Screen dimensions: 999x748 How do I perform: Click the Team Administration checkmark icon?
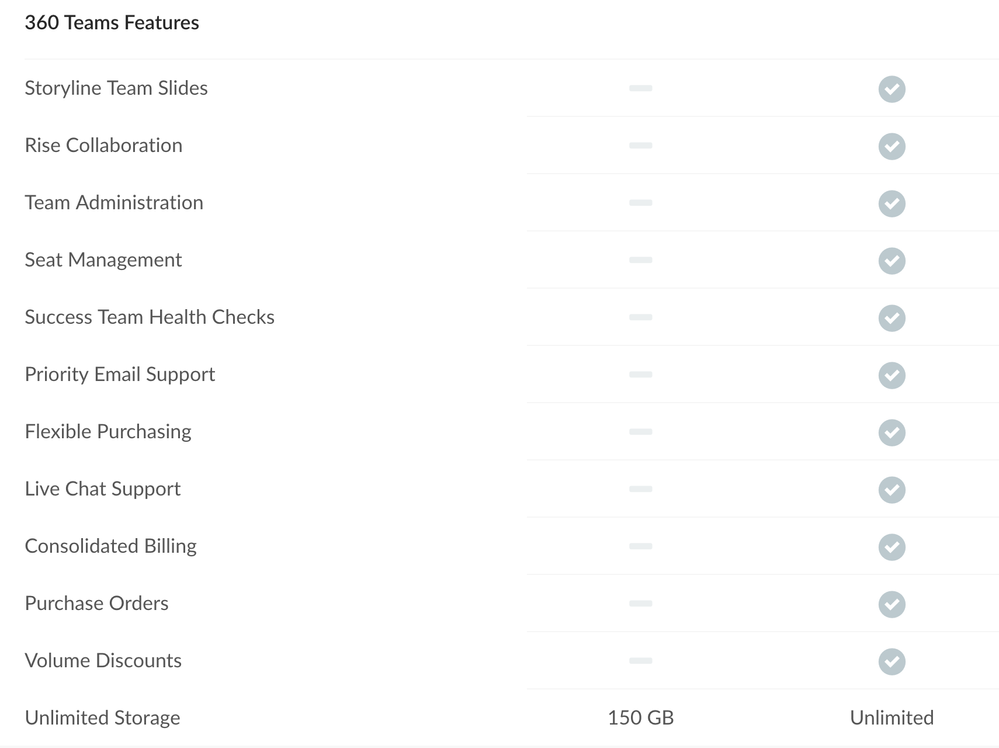(891, 203)
